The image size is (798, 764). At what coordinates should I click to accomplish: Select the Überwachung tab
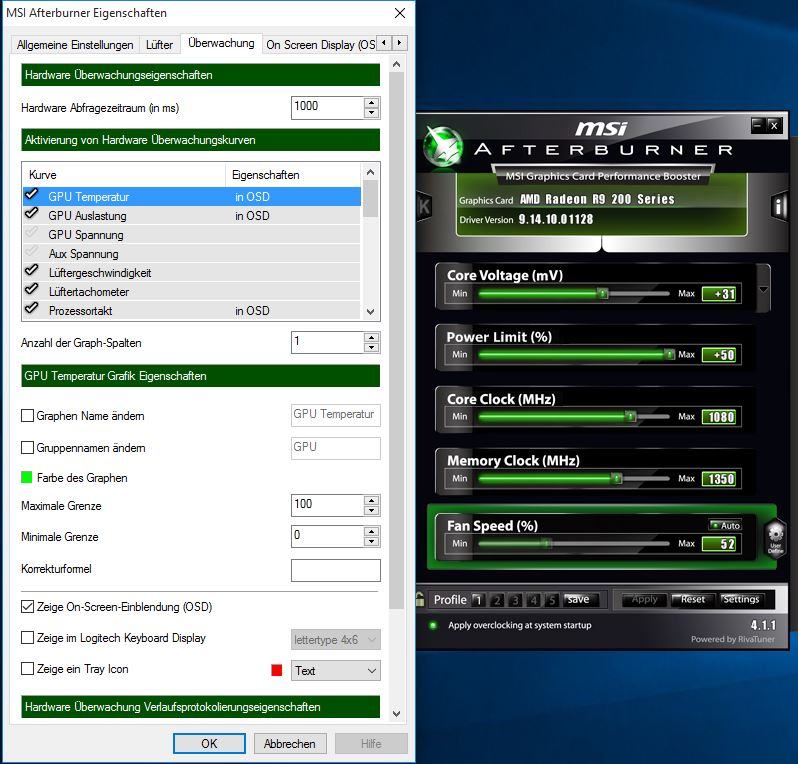click(x=221, y=43)
